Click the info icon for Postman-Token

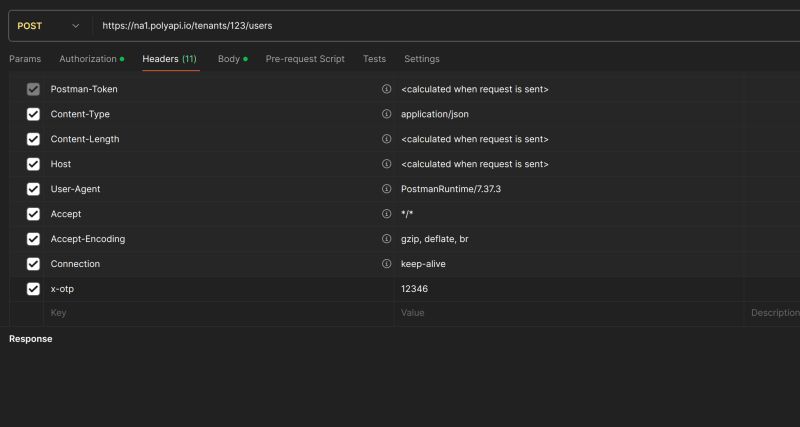click(386, 89)
